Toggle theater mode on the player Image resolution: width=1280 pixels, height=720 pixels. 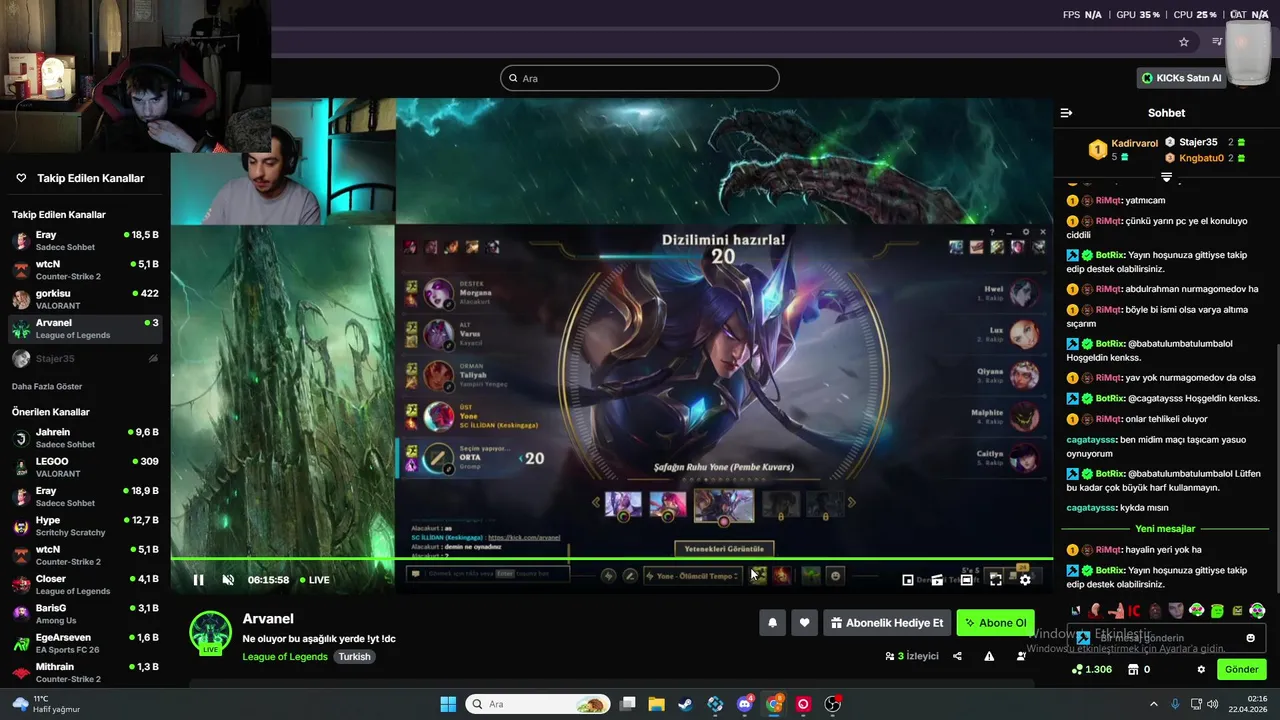[966, 580]
